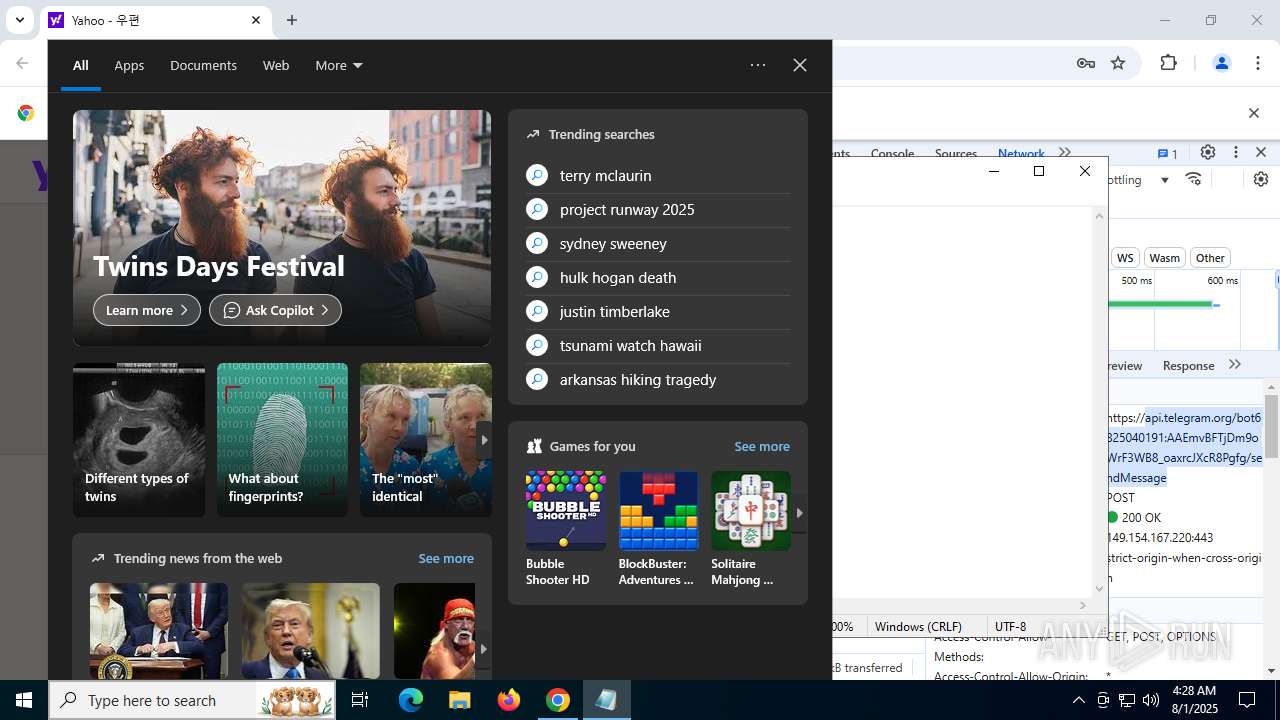Image resolution: width=1280 pixels, height=720 pixels.
Task: Open clock showing 4:28 AM
Action: [1194, 700]
